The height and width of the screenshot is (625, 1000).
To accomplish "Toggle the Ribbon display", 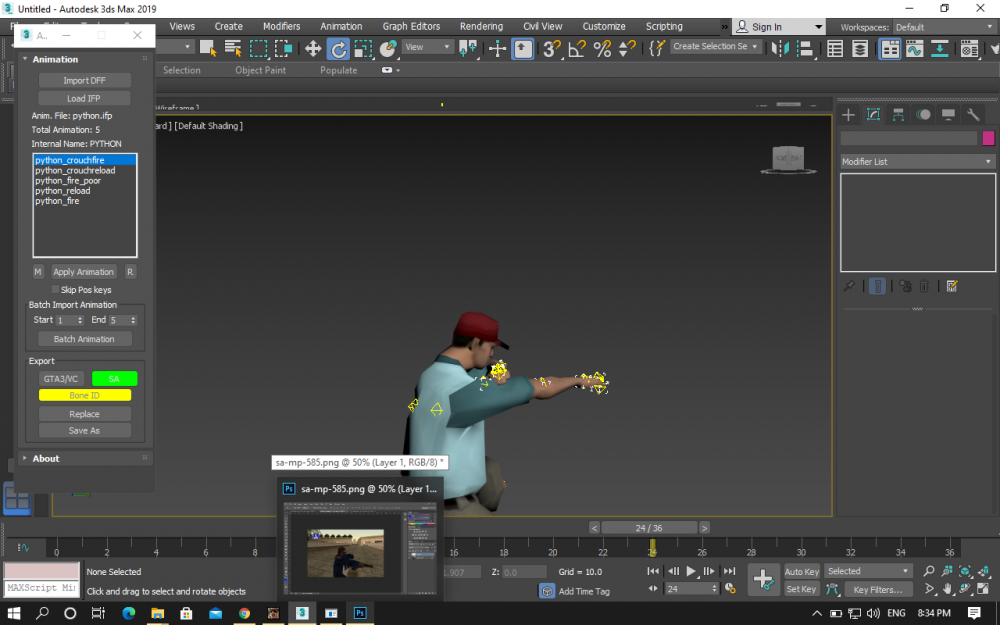I will click(890, 48).
